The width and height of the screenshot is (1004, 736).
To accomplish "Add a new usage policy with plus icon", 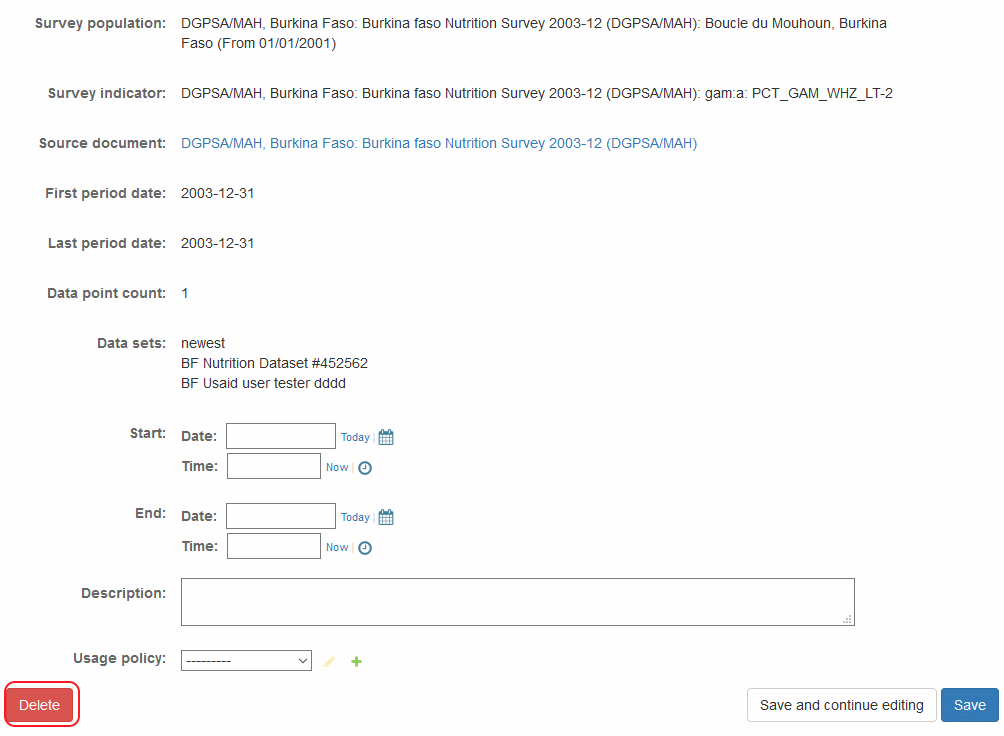I will pyautogui.click(x=357, y=662).
